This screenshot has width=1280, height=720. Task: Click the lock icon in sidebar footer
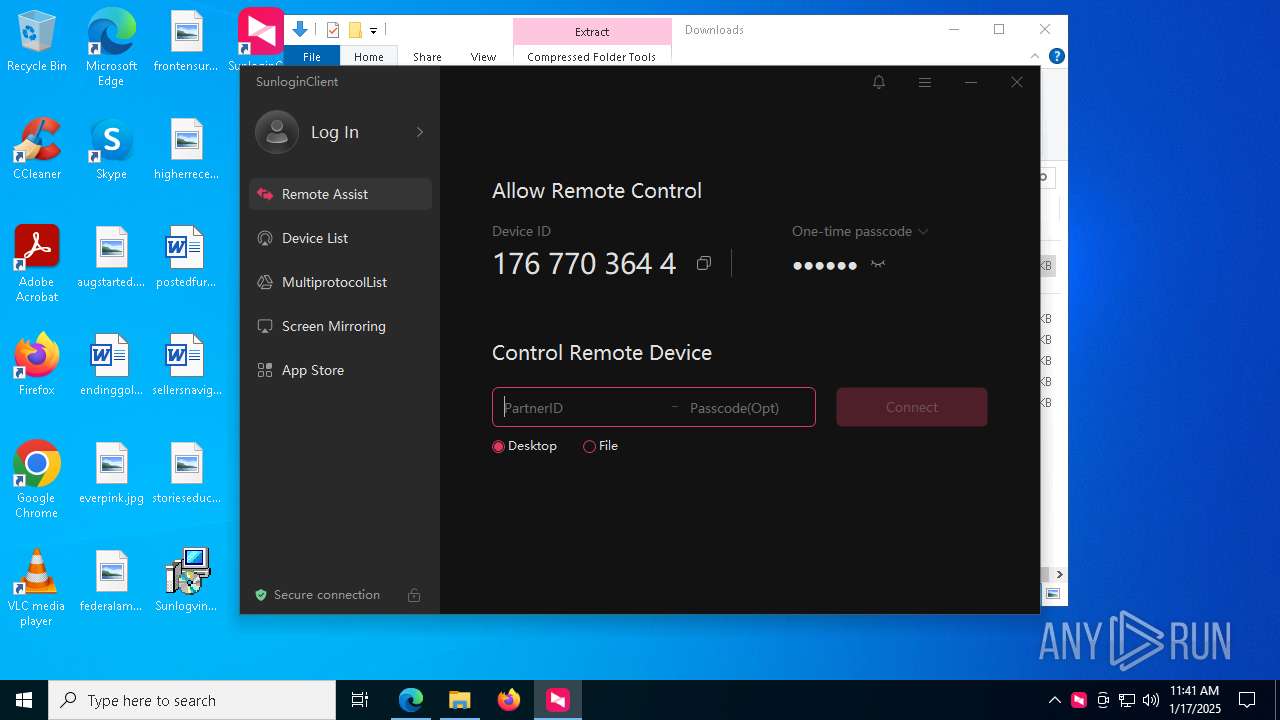414,595
